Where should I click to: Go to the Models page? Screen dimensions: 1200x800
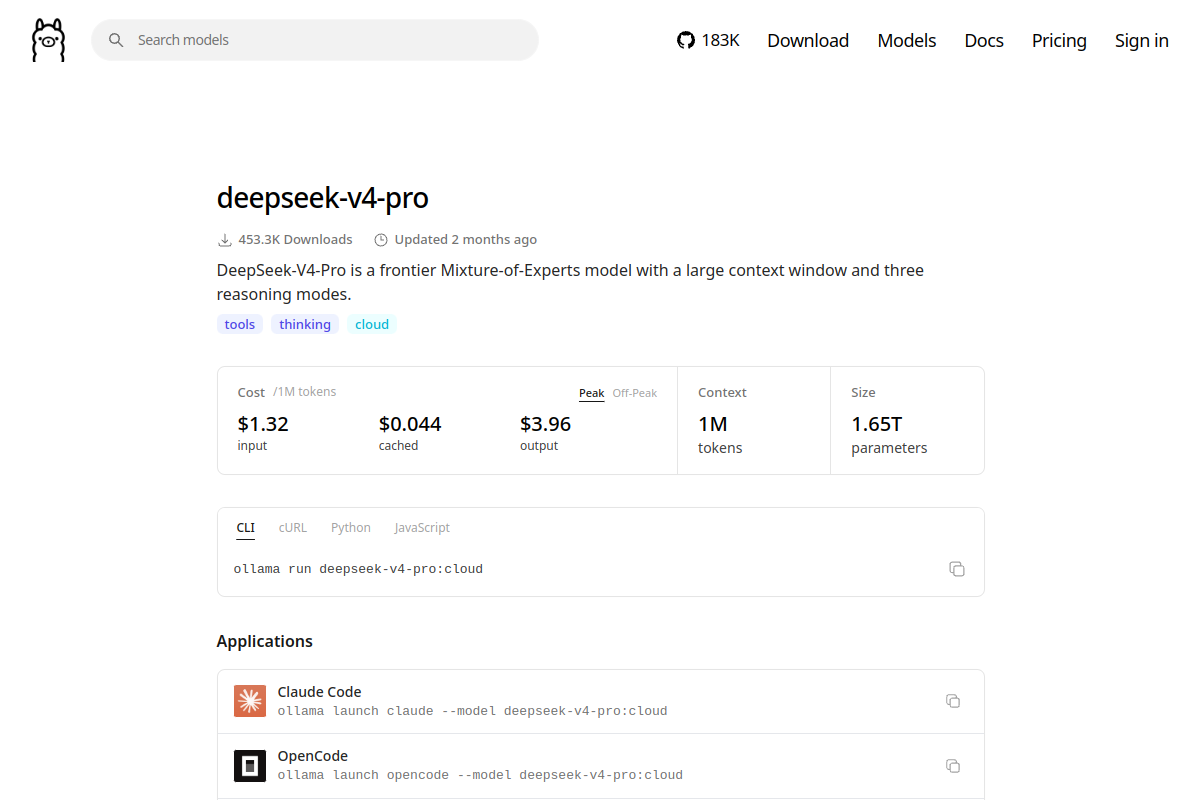[907, 40]
